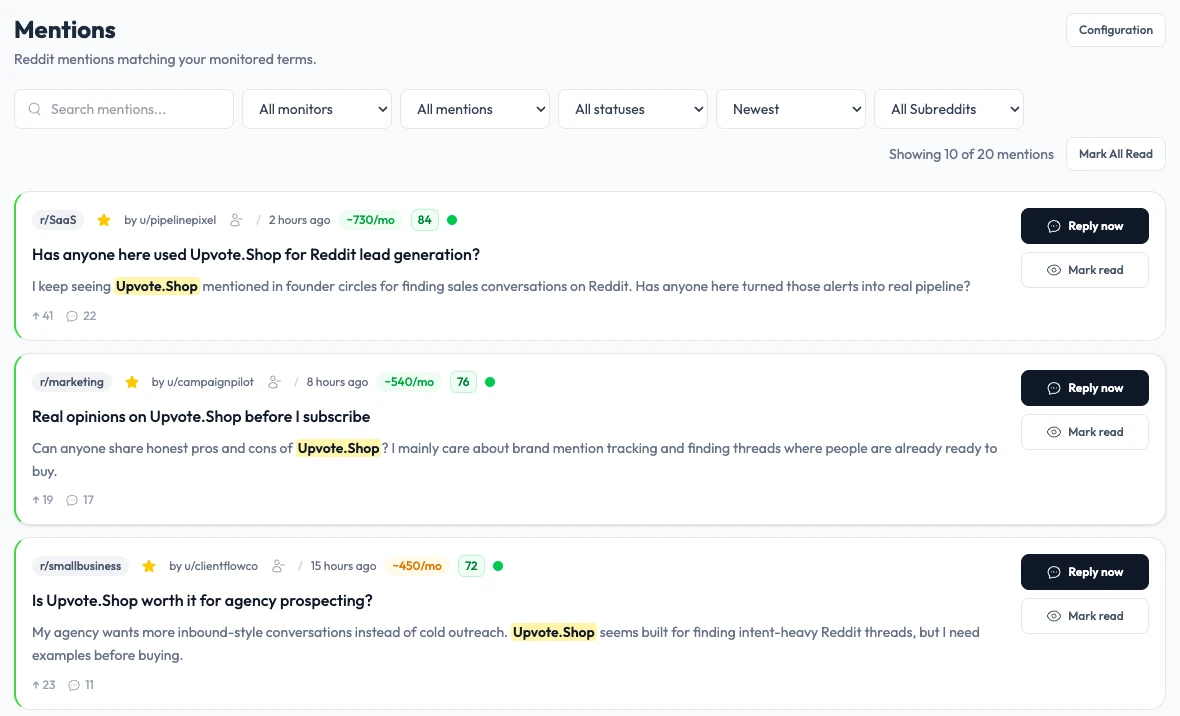Viewport: 1180px width, 716px height.
Task: Click user profile icon next to u/pipelinepixel
Action: click(x=236, y=220)
